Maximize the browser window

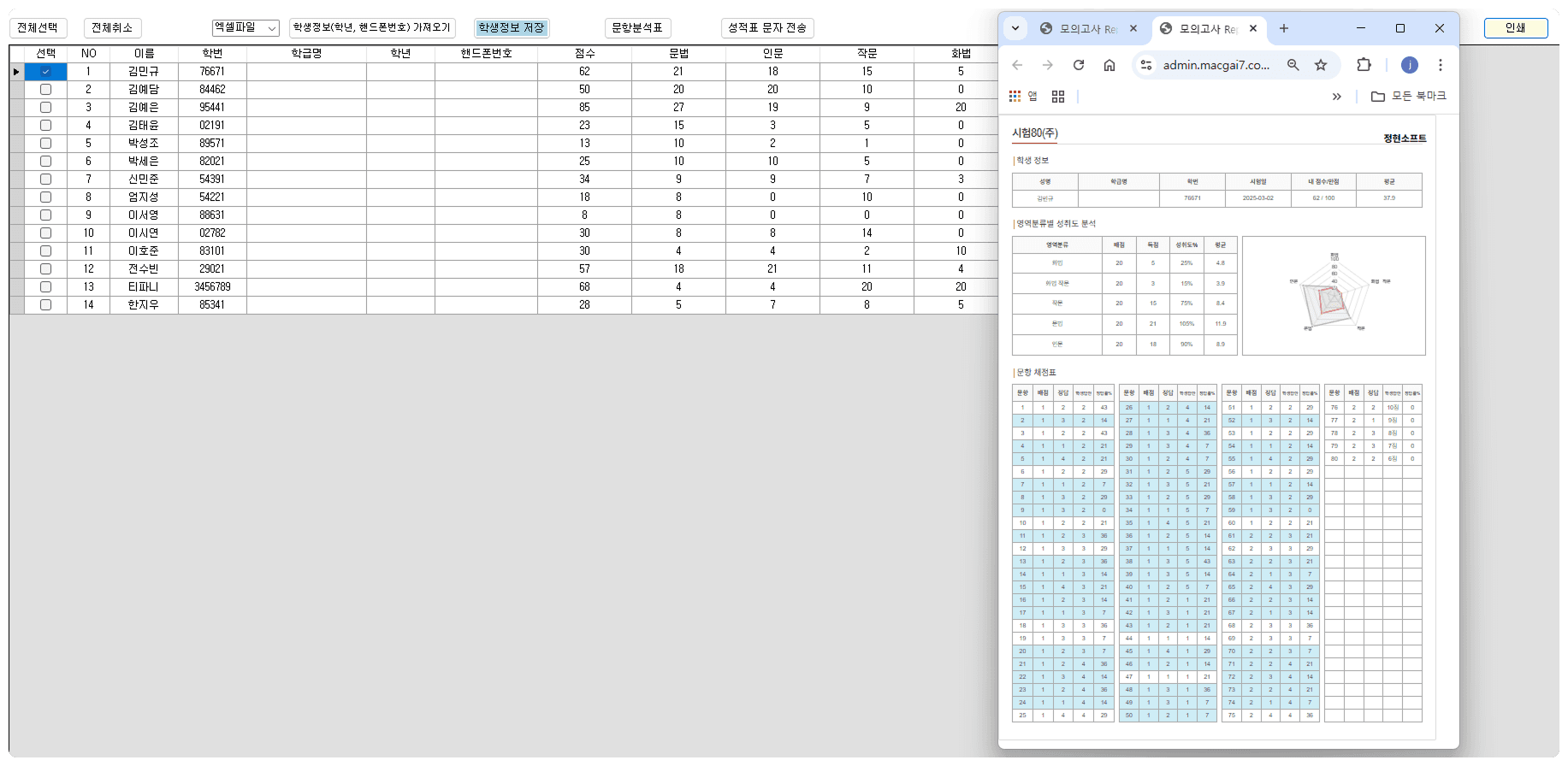1400,28
